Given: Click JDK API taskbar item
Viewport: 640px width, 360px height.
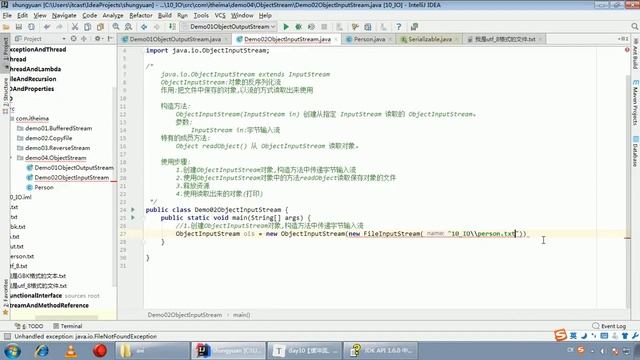Looking at the screenshot, I should pos(380,351).
